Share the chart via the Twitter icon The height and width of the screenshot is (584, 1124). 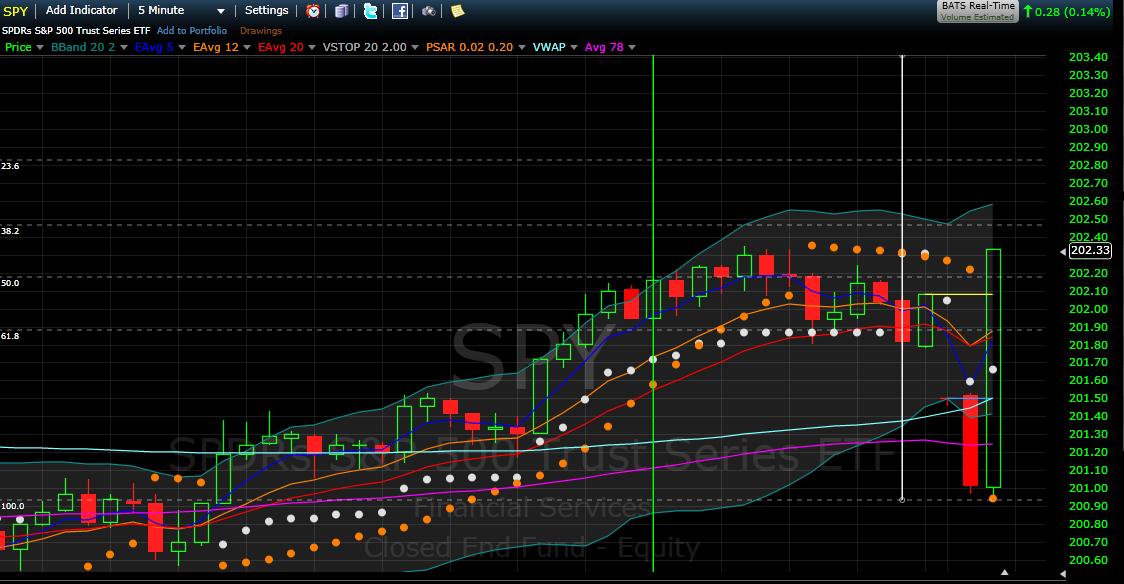(371, 11)
